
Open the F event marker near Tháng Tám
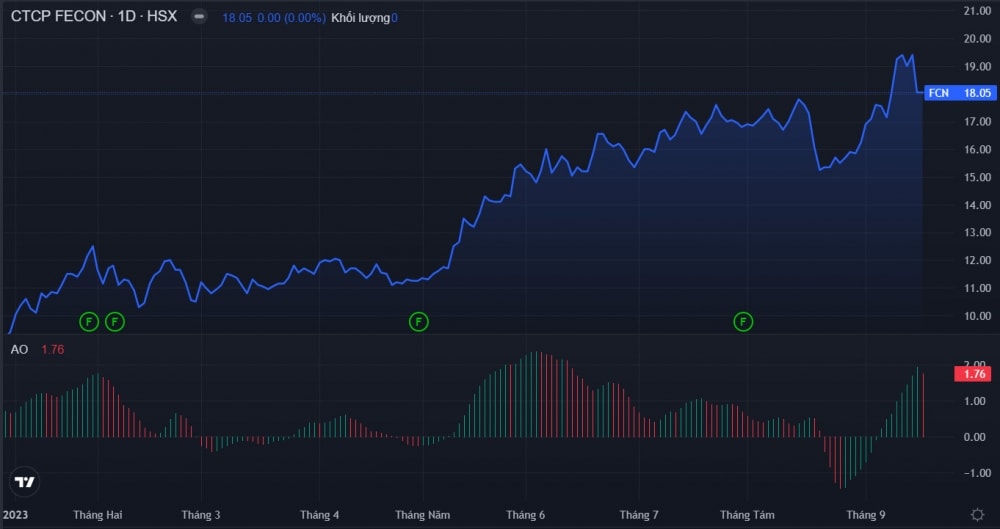click(743, 322)
